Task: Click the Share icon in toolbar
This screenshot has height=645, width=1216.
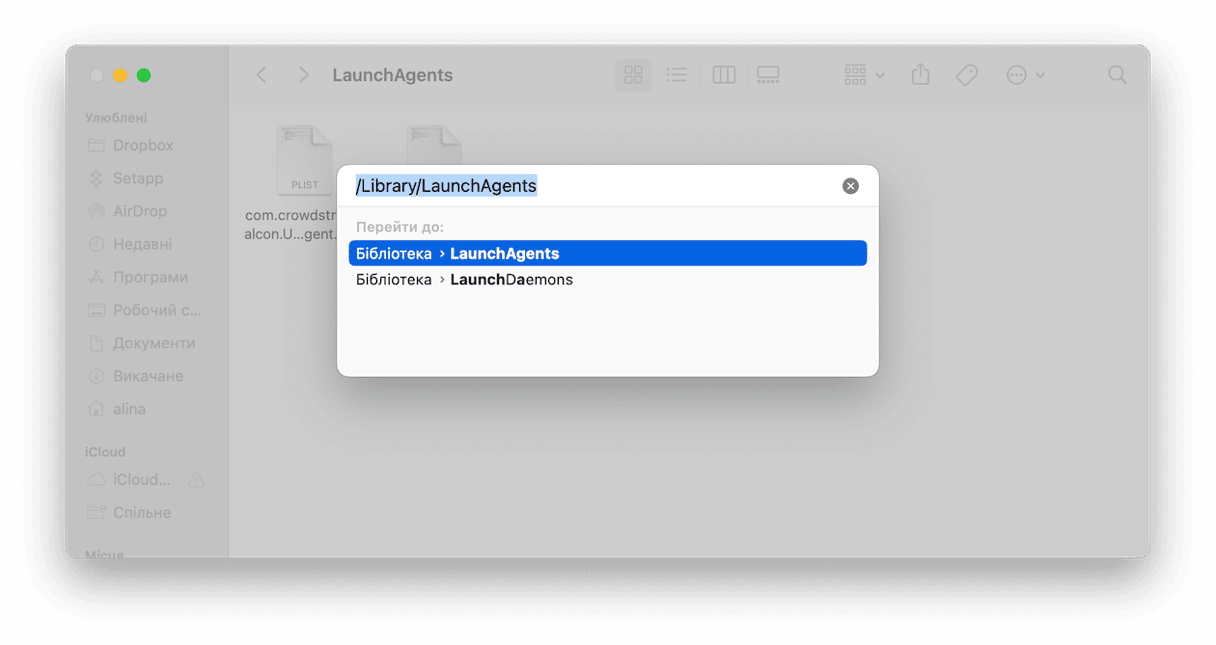Action: [x=921, y=75]
